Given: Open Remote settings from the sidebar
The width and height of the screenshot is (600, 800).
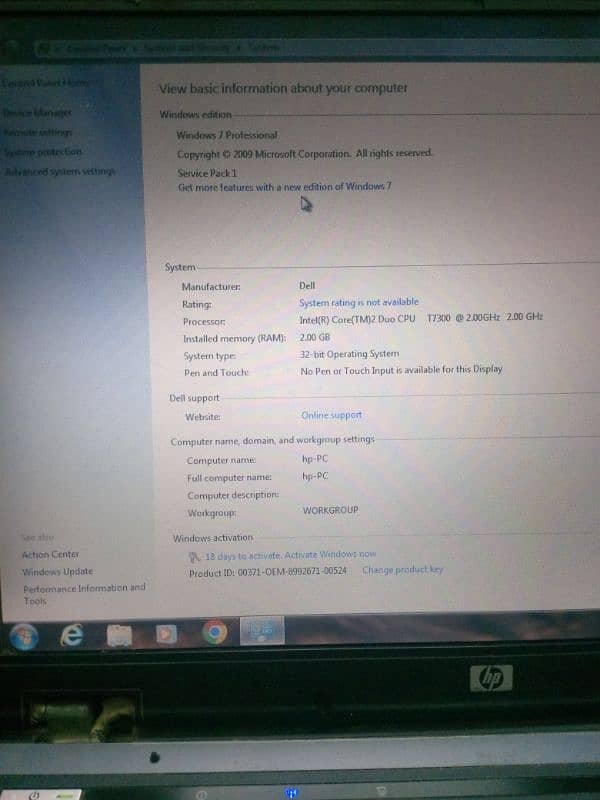Looking at the screenshot, I should pos(38,133).
